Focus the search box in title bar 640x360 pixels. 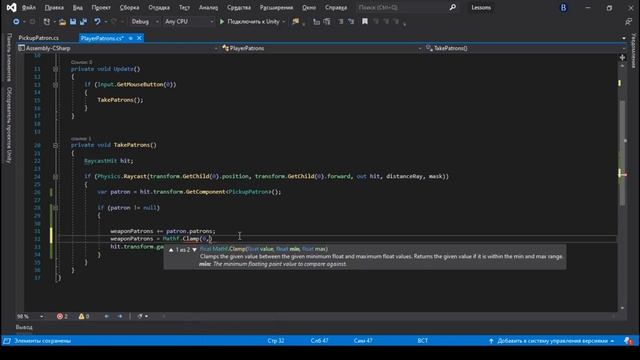[x=402, y=7]
